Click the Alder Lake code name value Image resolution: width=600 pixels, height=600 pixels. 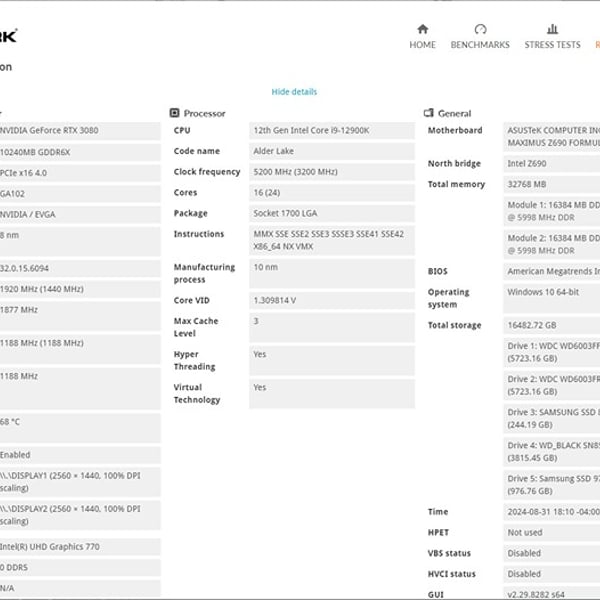point(332,151)
